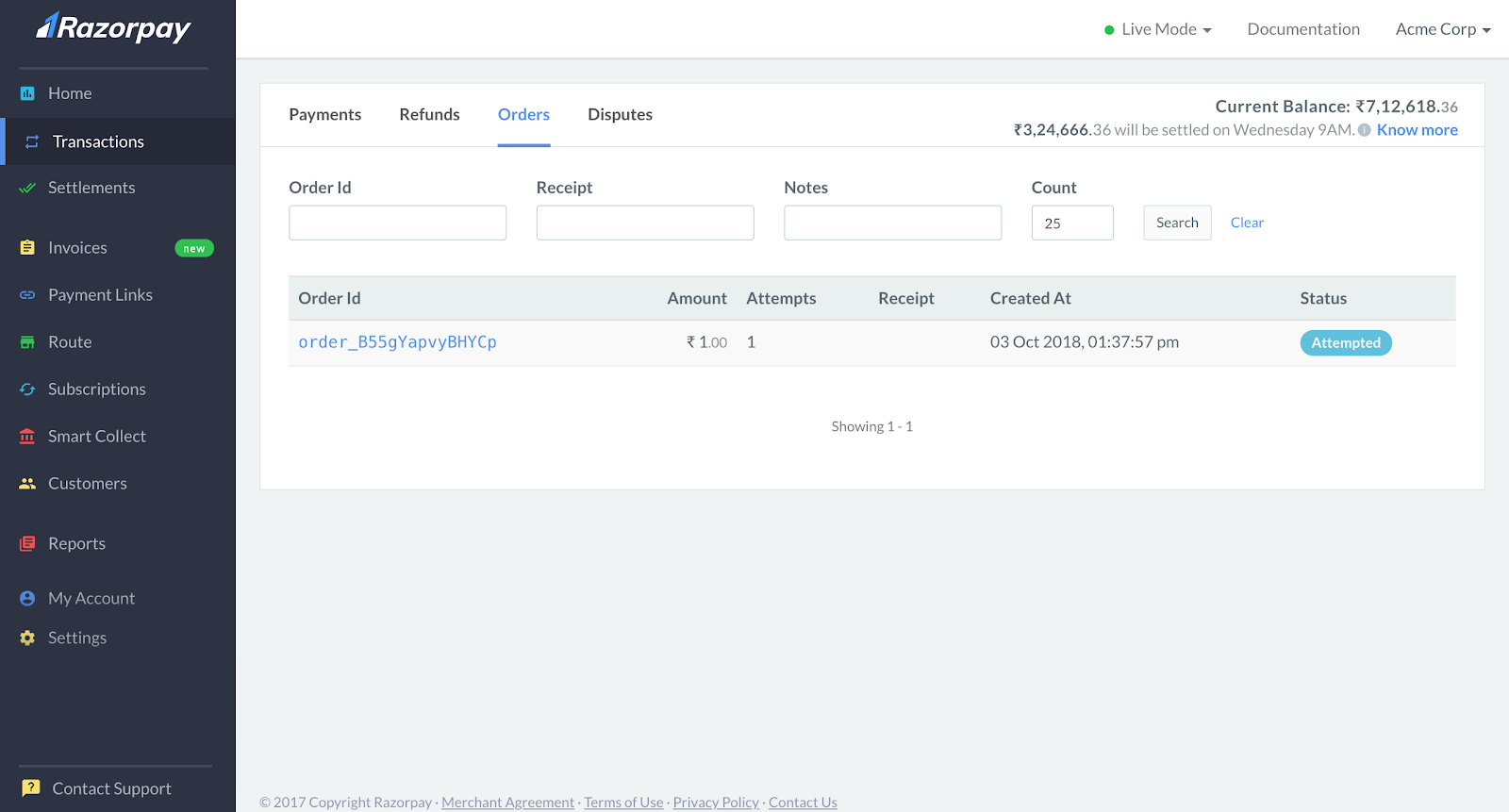Image resolution: width=1509 pixels, height=812 pixels.
Task: Click the Clear filters link
Action: [1247, 223]
